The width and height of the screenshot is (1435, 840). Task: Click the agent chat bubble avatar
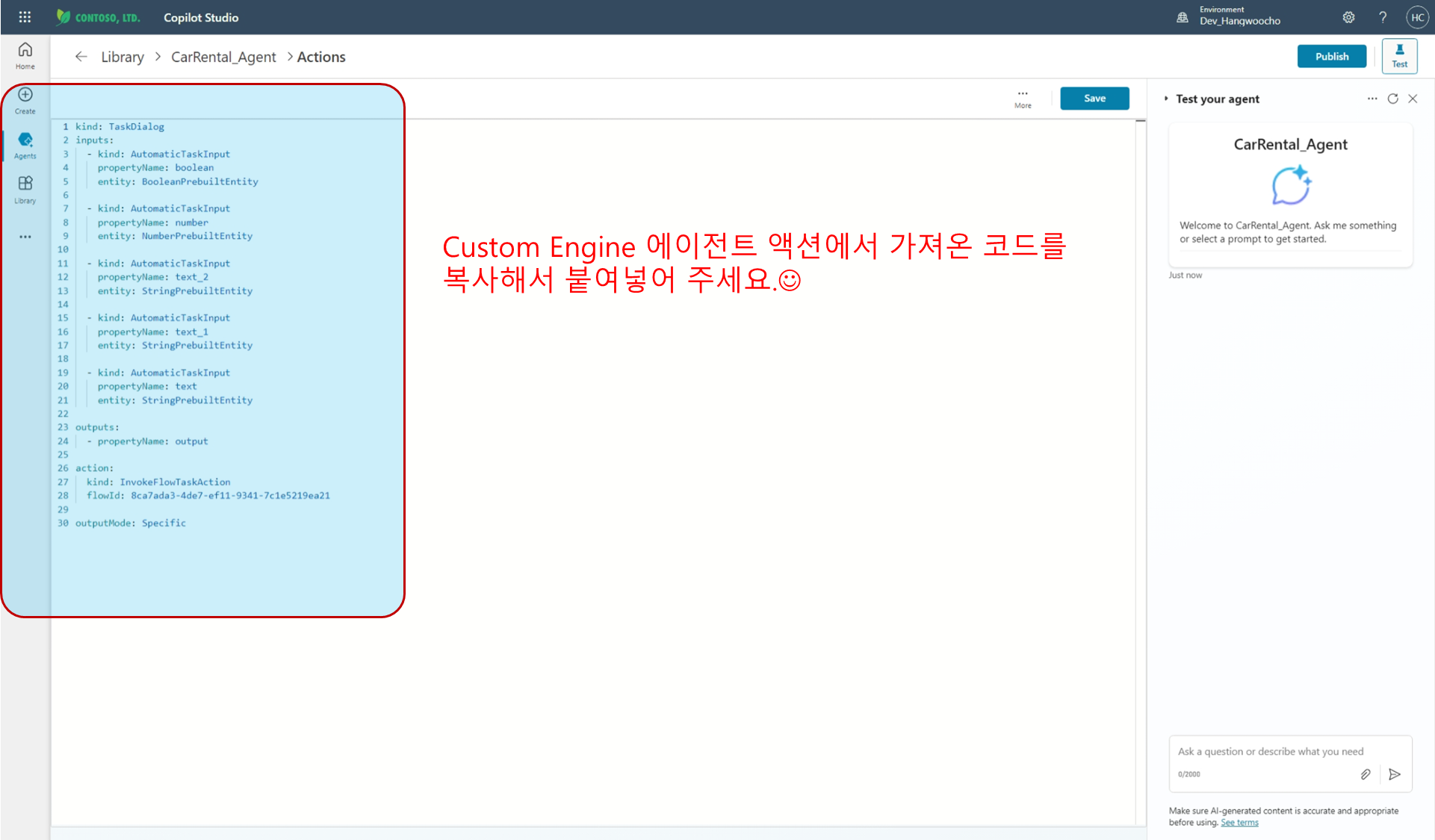click(x=1291, y=185)
